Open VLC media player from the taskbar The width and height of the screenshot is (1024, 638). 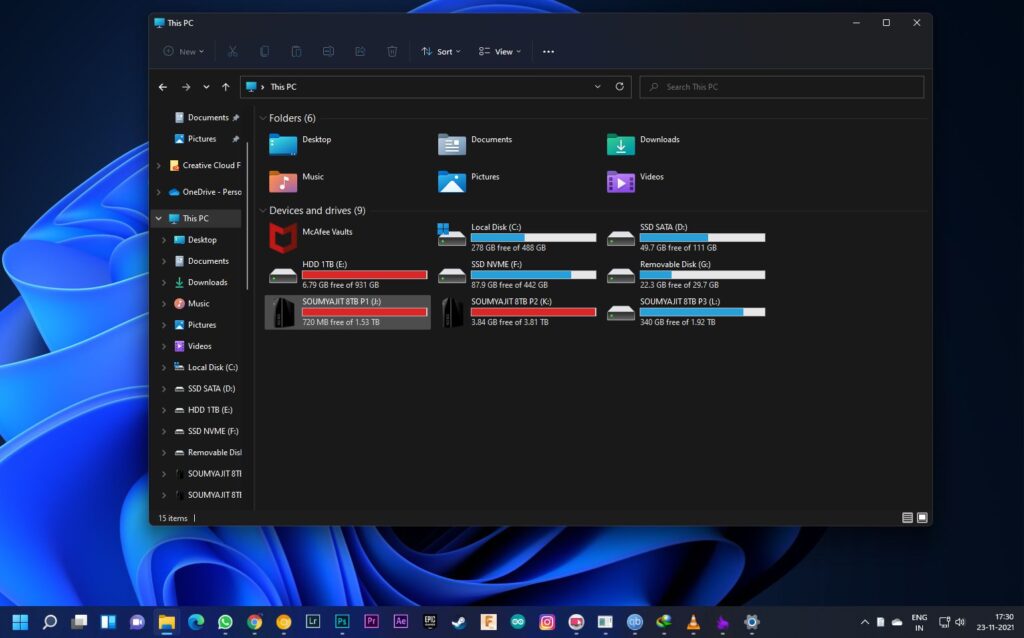[693, 622]
